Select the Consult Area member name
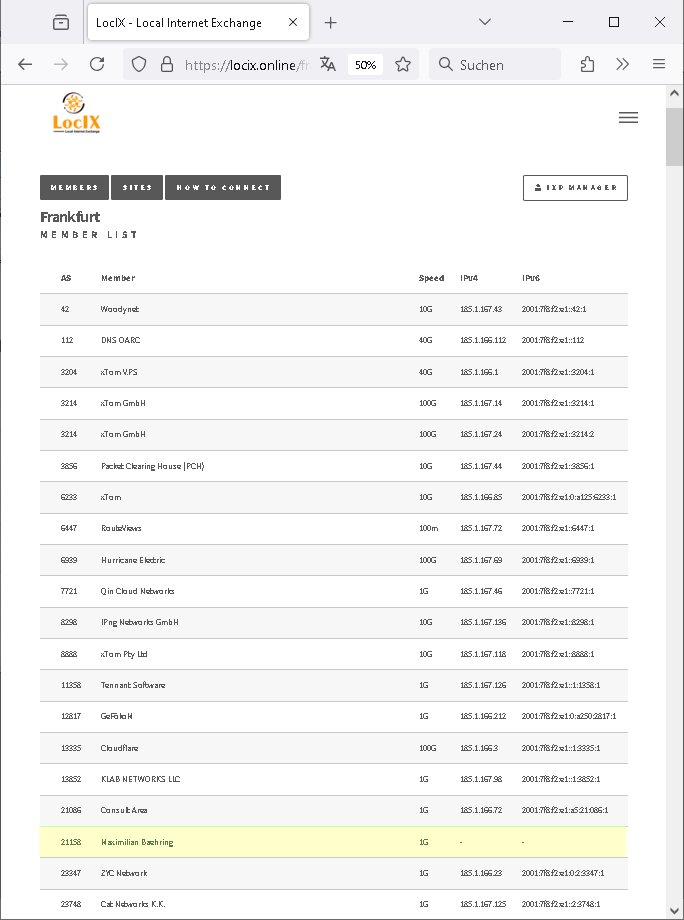 124,810
